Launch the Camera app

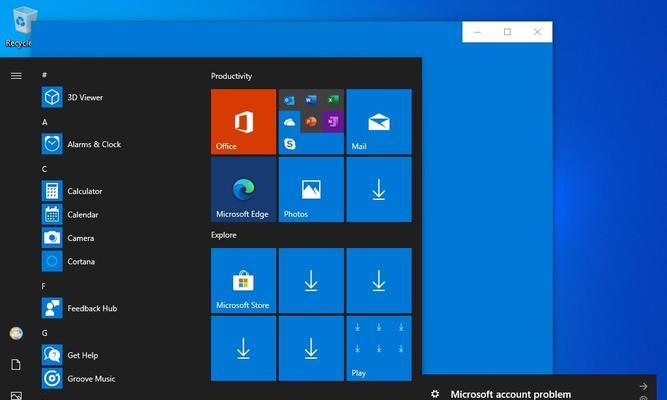click(68, 238)
